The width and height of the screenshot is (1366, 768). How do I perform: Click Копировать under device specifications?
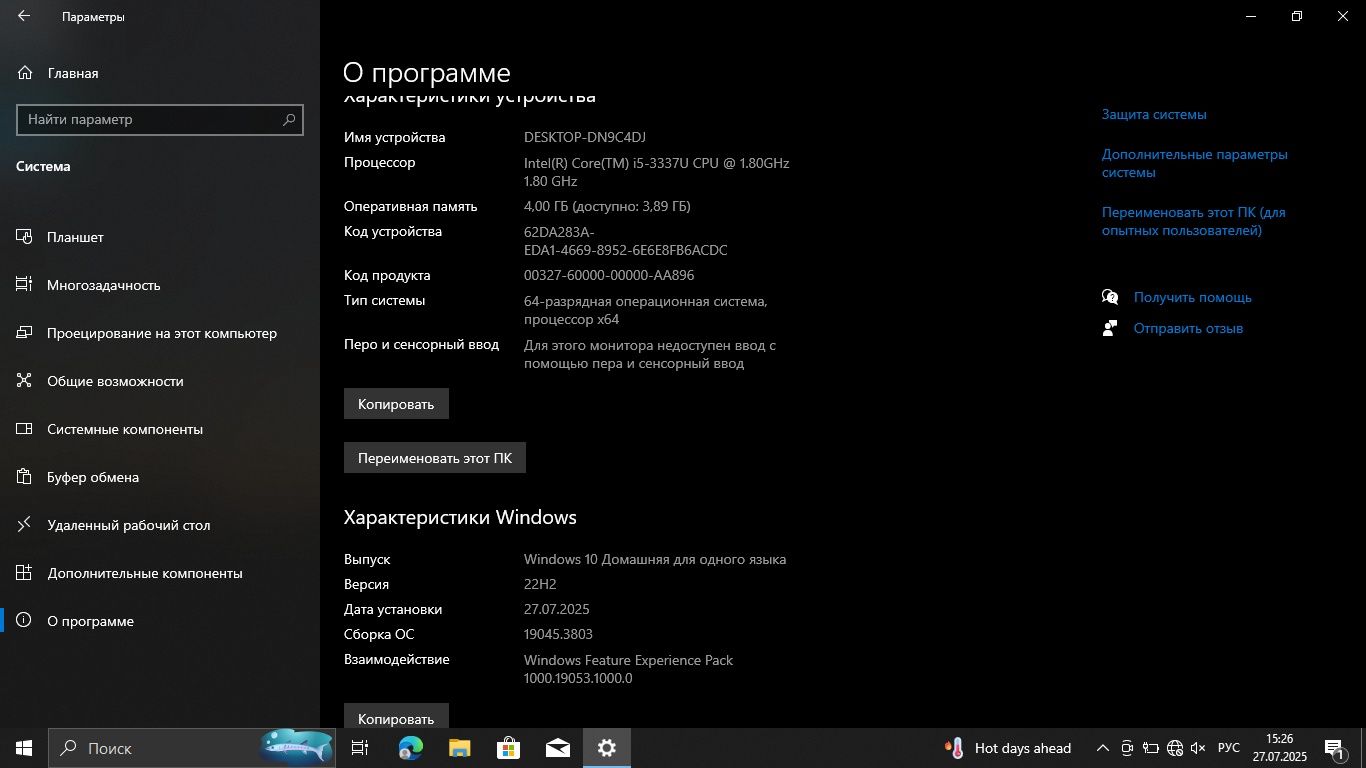pyautogui.click(x=396, y=404)
